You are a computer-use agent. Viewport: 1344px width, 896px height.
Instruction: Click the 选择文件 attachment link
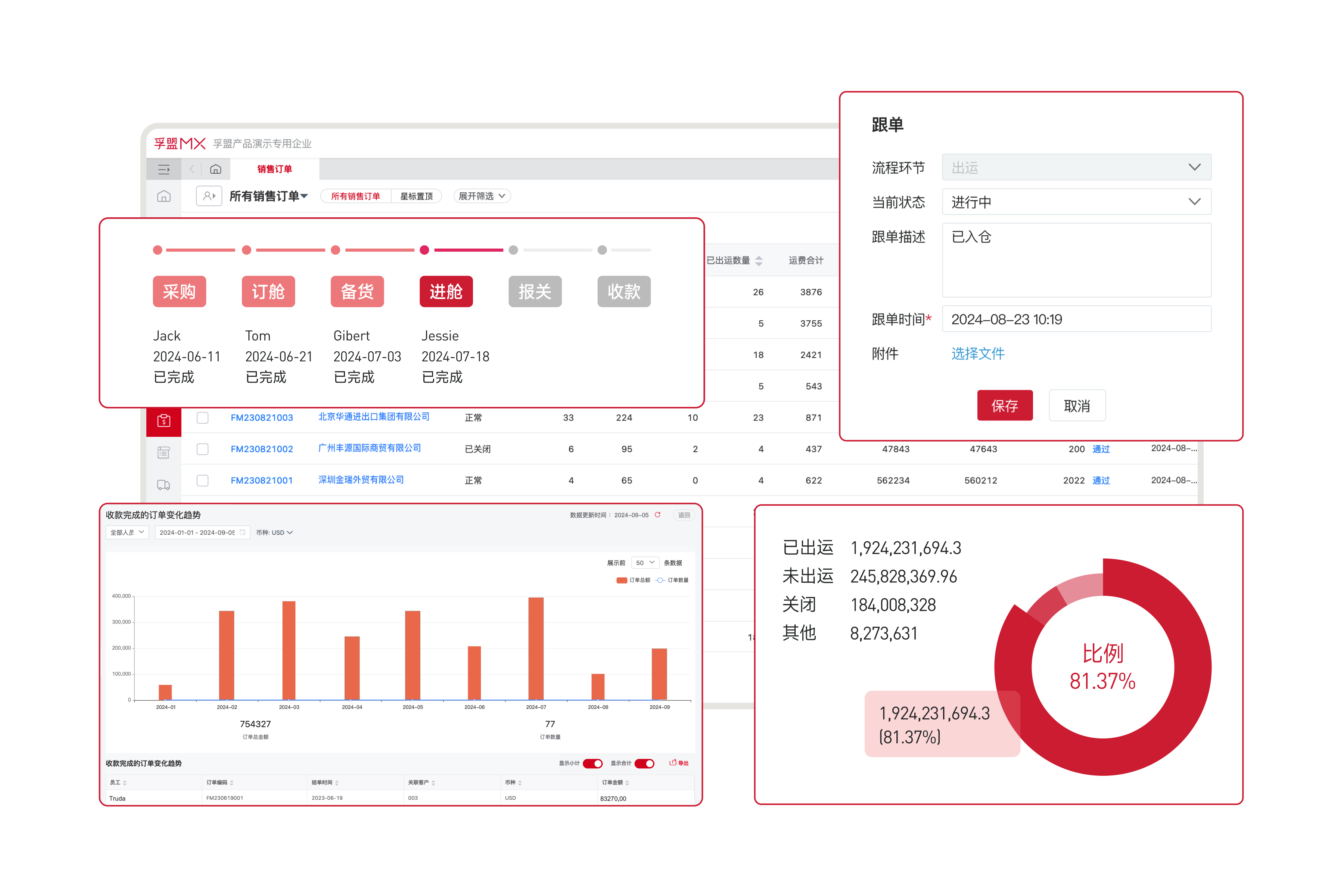[978, 354]
